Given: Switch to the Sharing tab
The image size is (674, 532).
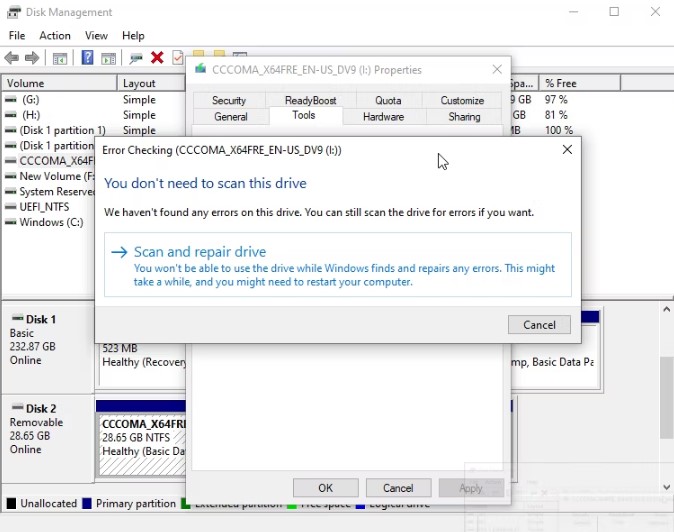Looking at the screenshot, I should [464, 116].
